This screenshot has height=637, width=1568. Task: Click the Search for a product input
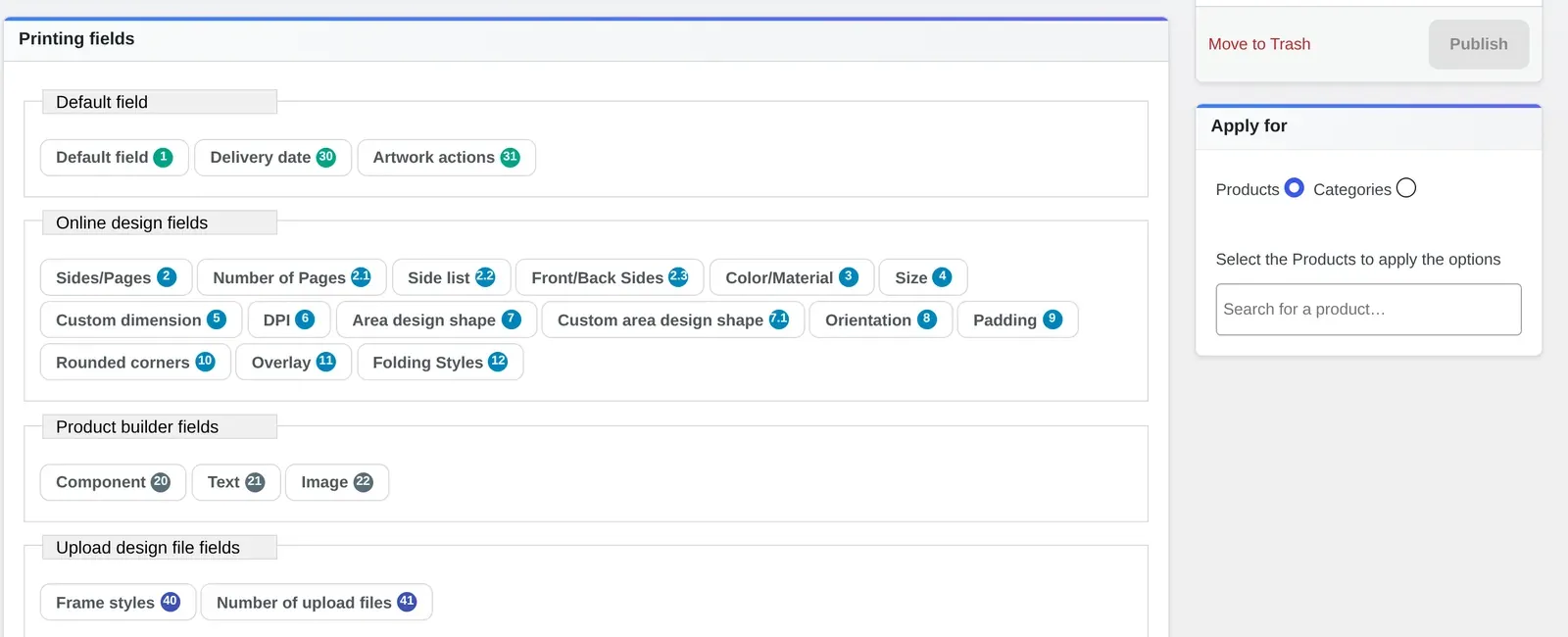[1368, 310]
